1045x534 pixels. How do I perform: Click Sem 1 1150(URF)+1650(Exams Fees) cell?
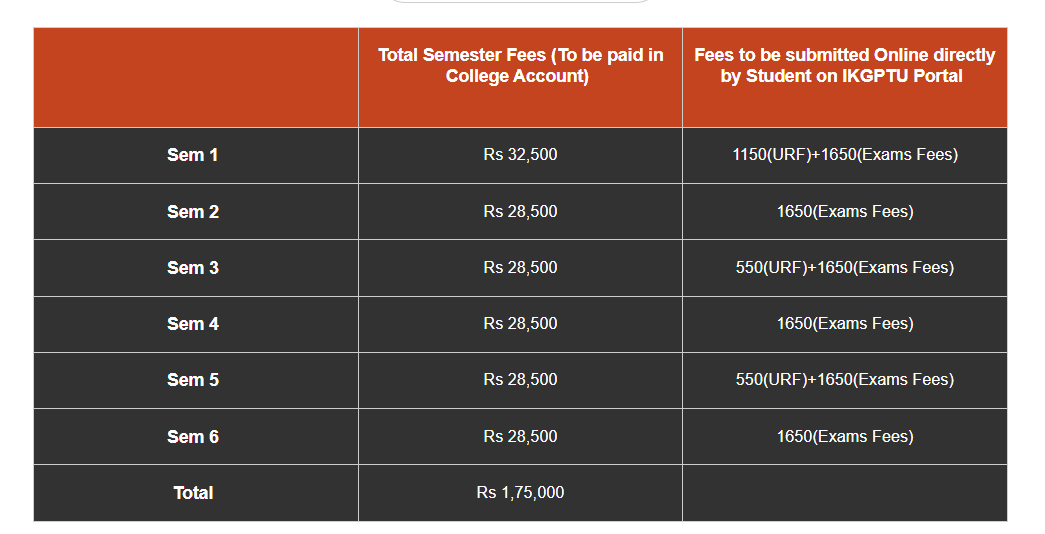coord(844,155)
